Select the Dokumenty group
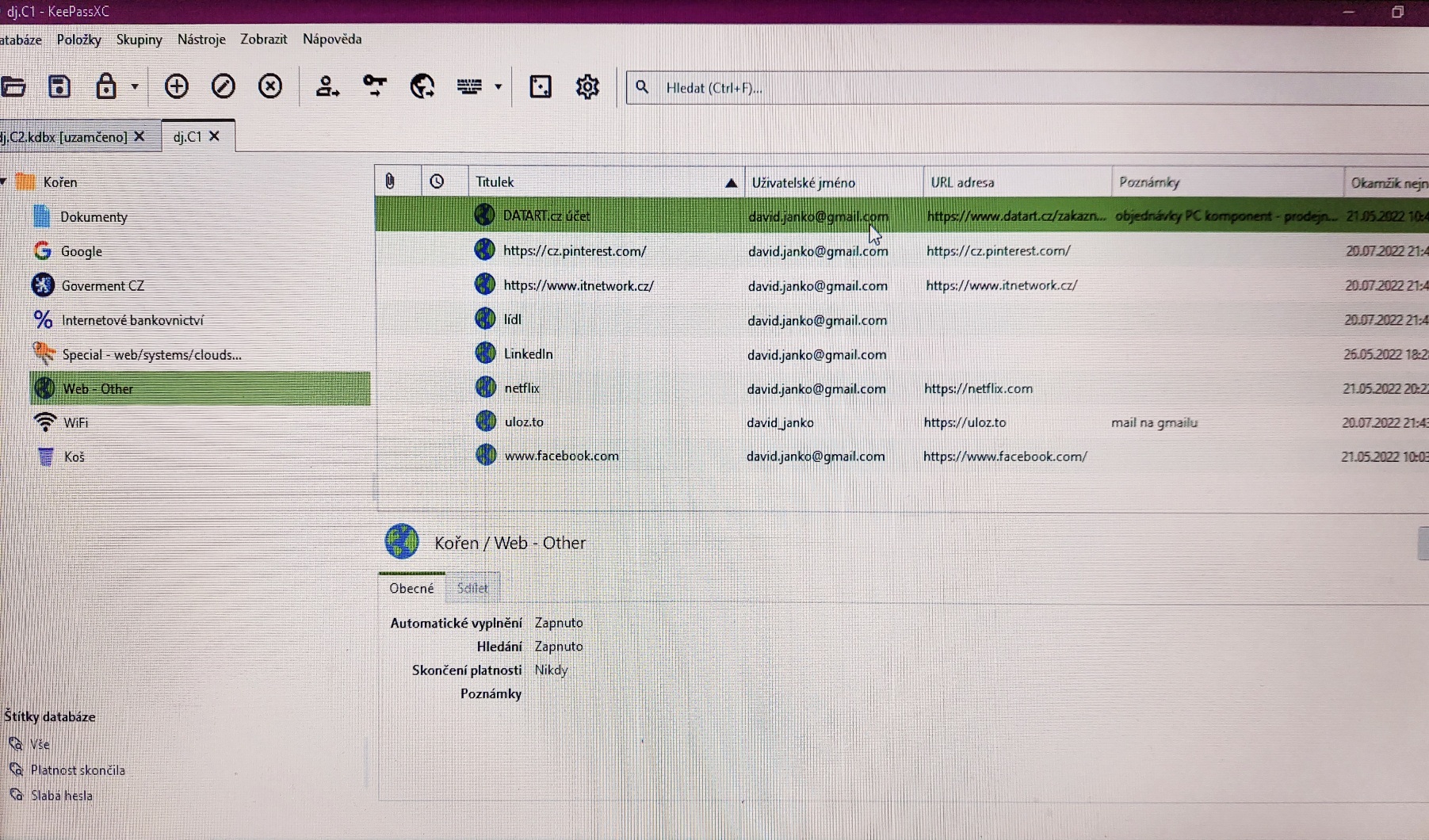Image resolution: width=1429 pixels, height=840 pixels. coord(94,217)
